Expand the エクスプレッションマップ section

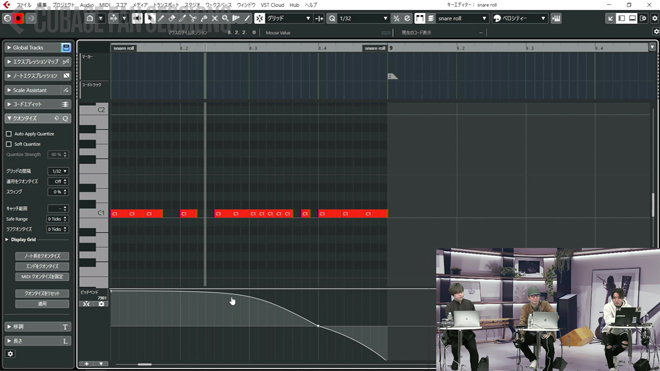[x=9, y=62]
